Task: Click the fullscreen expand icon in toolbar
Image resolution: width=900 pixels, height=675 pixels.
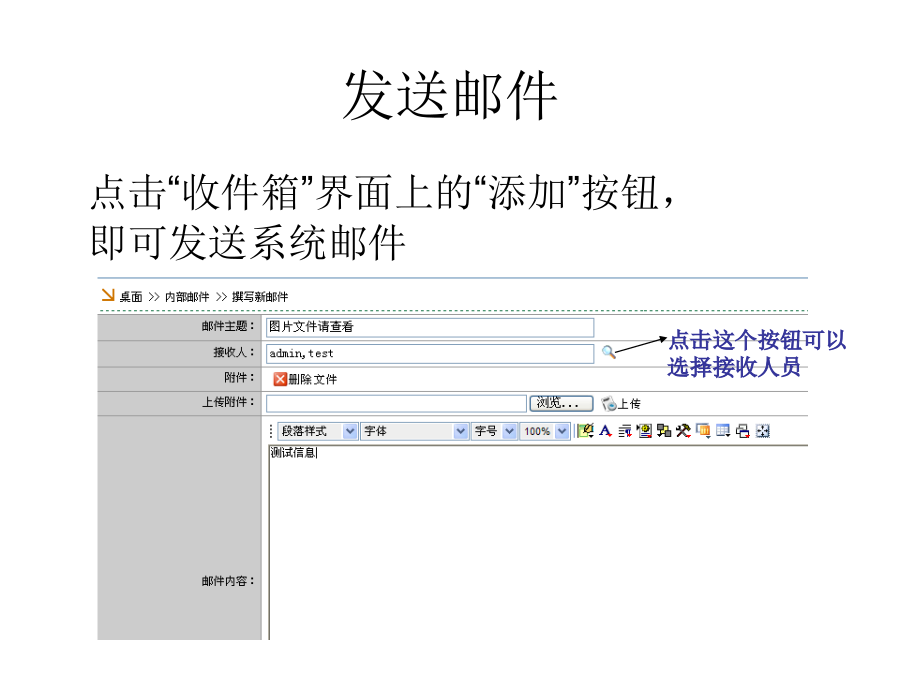Action: tap(763, 431)
